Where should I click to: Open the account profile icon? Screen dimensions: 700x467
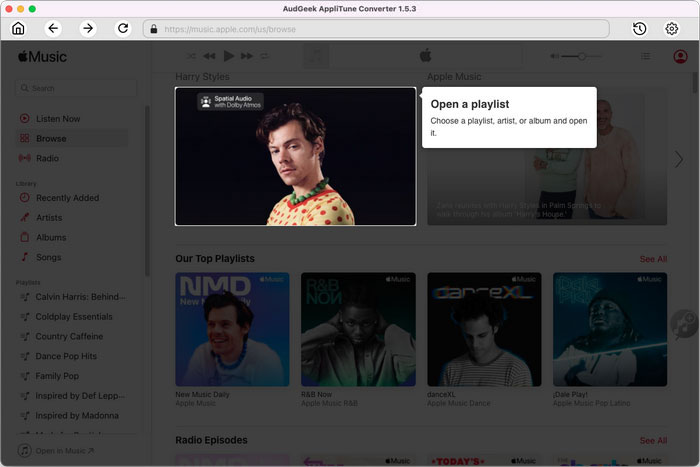[x=680, y=57]
